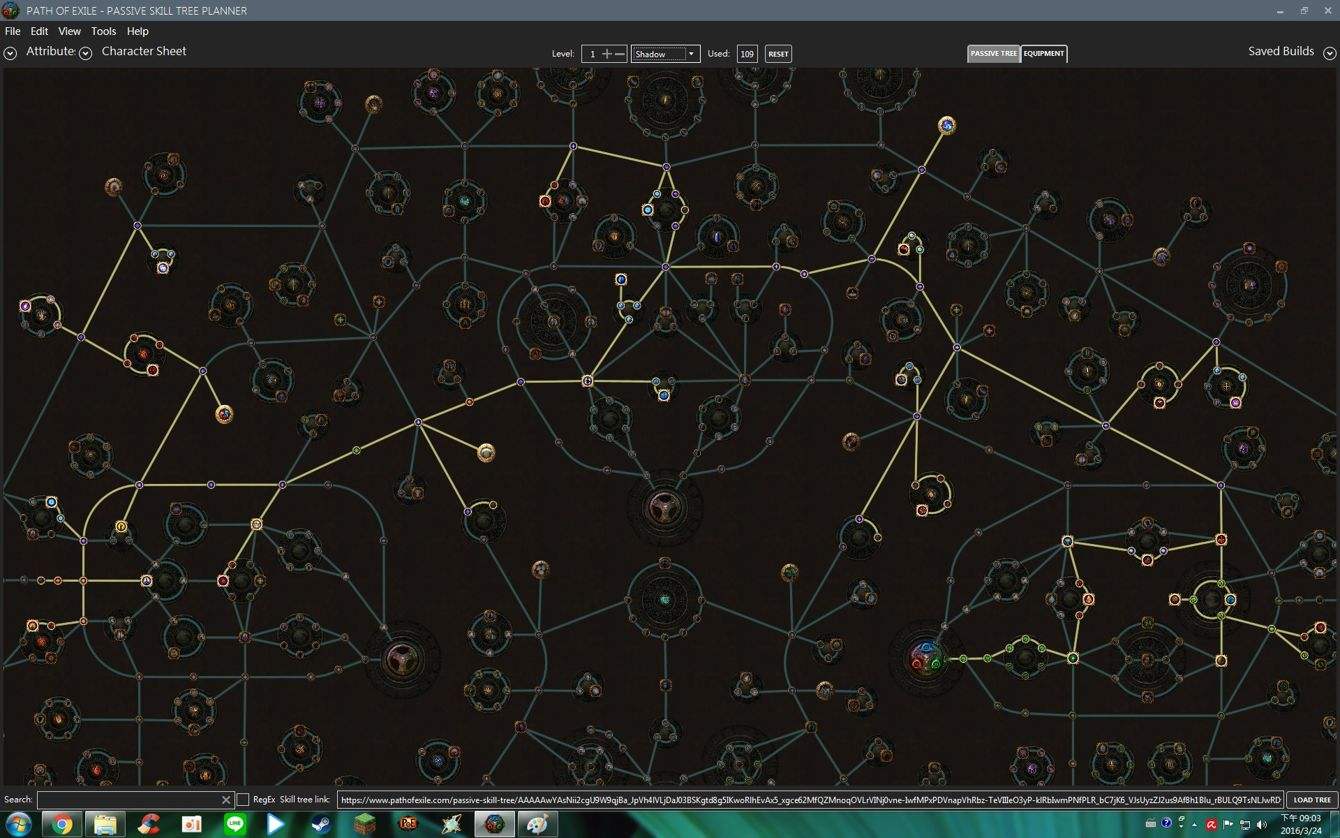Open the Shadow class dropdown
This screenshot has height=838, width=1340.
point(665,54)
